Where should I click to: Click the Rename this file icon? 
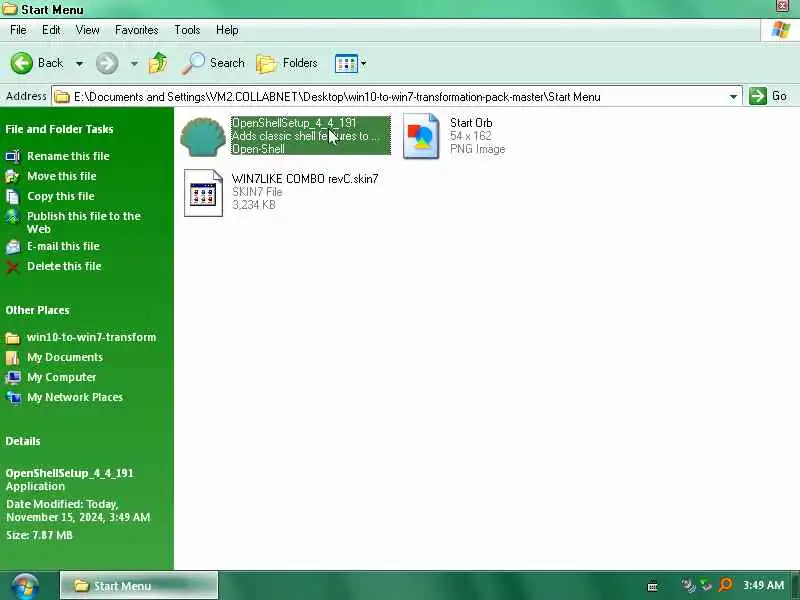pyautogui.click(x=13, y=156)
